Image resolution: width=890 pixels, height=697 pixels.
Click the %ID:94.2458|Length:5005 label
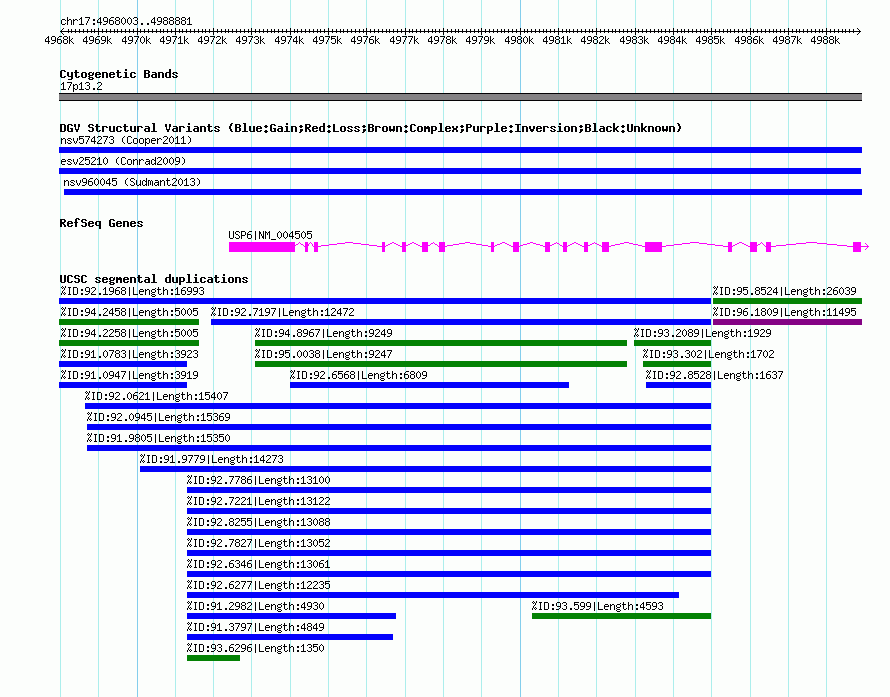[x=129, y=312]
